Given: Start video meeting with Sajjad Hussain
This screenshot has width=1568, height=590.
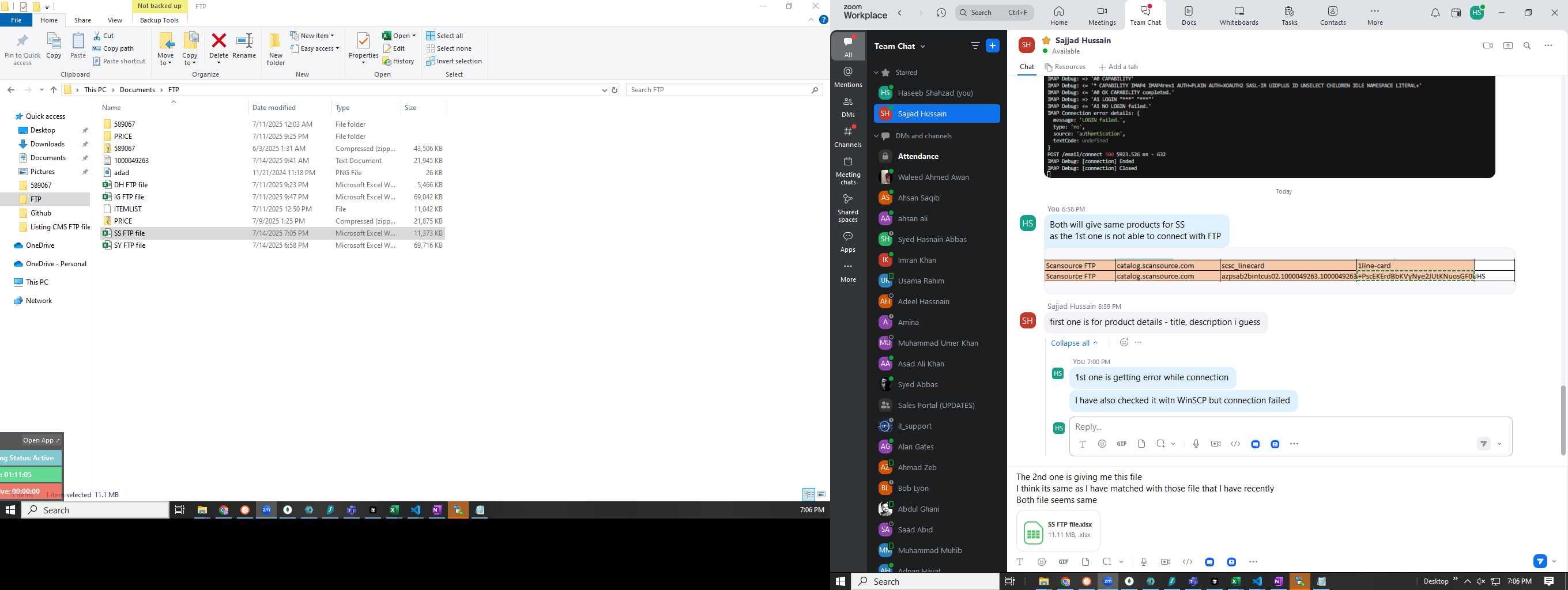Looking at the screenshot, I should 1488,46.
